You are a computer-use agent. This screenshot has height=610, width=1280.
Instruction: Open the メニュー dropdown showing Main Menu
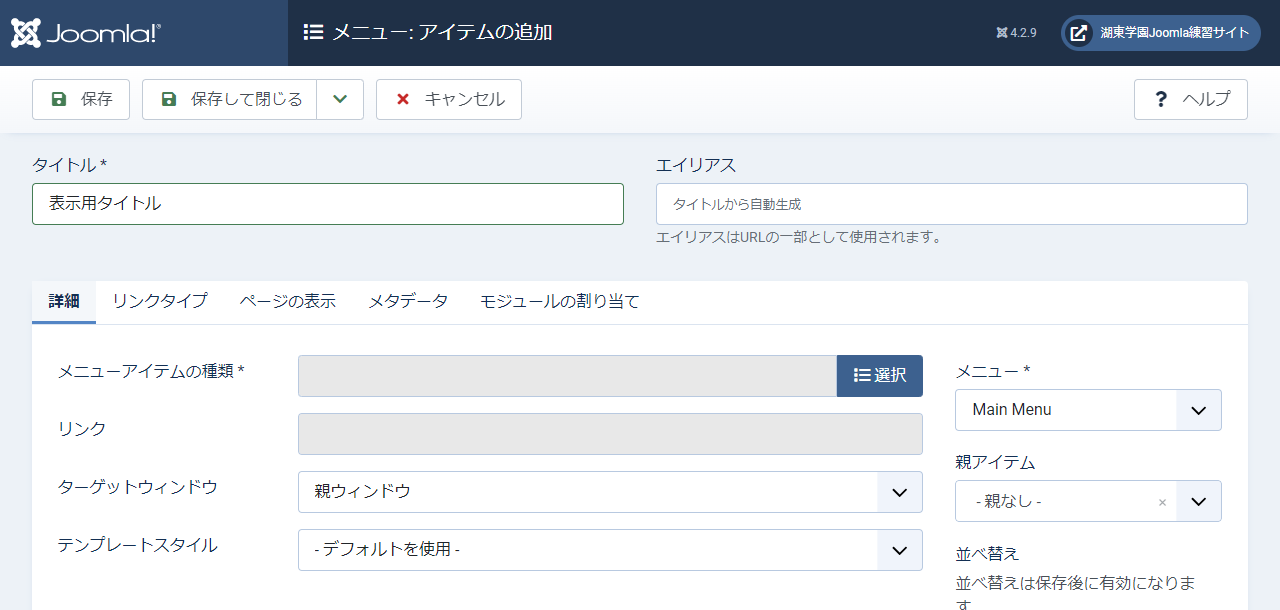click(1088, 410)
